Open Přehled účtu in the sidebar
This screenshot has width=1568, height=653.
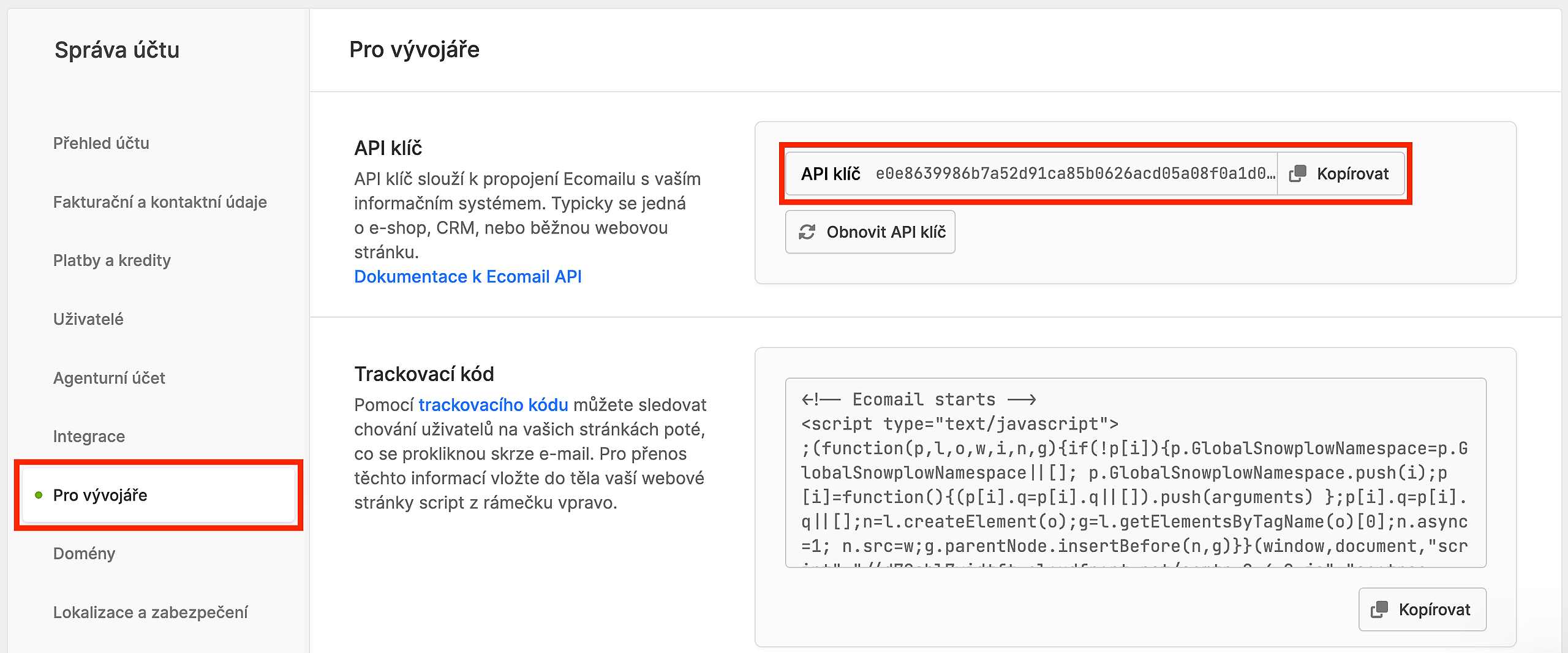pyautogui.click(x=101, y=143)
